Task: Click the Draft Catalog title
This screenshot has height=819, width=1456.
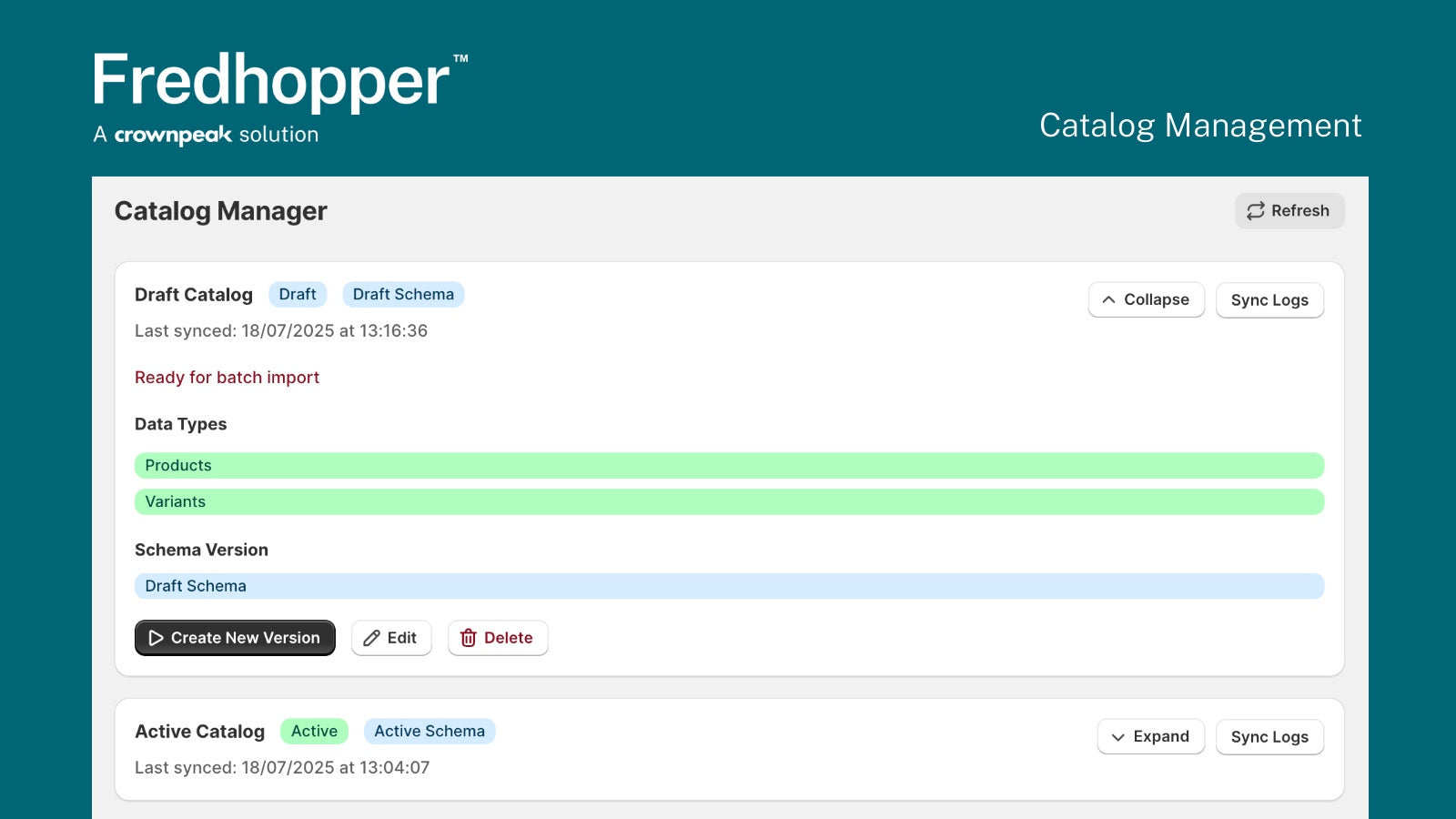Action: (x=194, y=295)
